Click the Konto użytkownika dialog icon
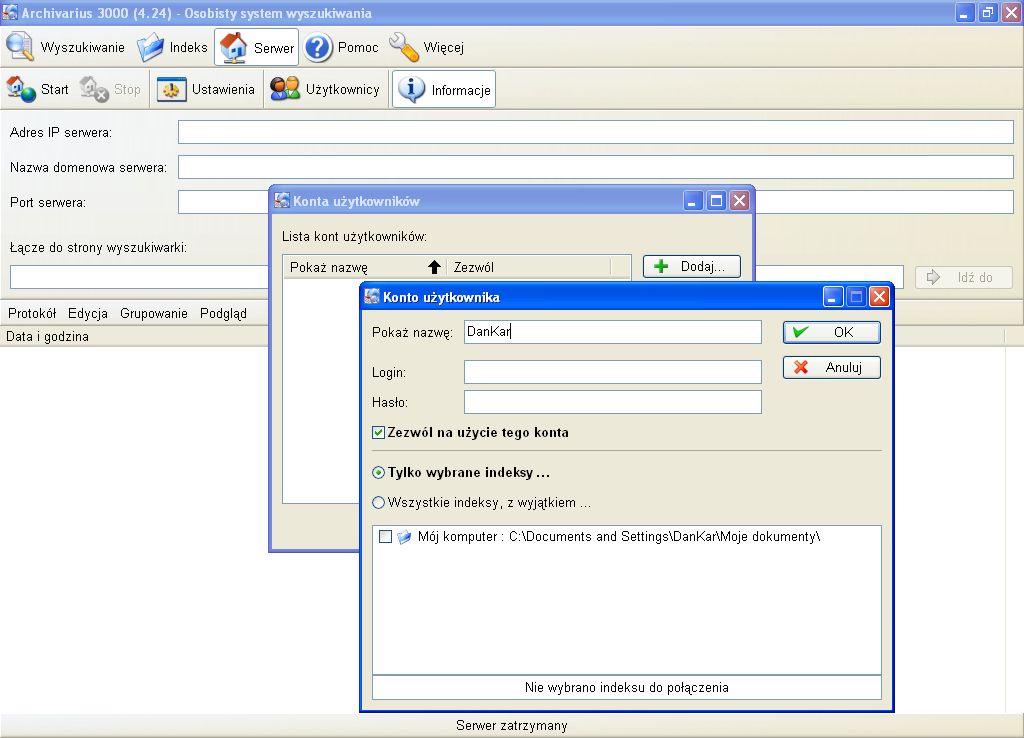The image size is (1024, 738). [372, 297]
